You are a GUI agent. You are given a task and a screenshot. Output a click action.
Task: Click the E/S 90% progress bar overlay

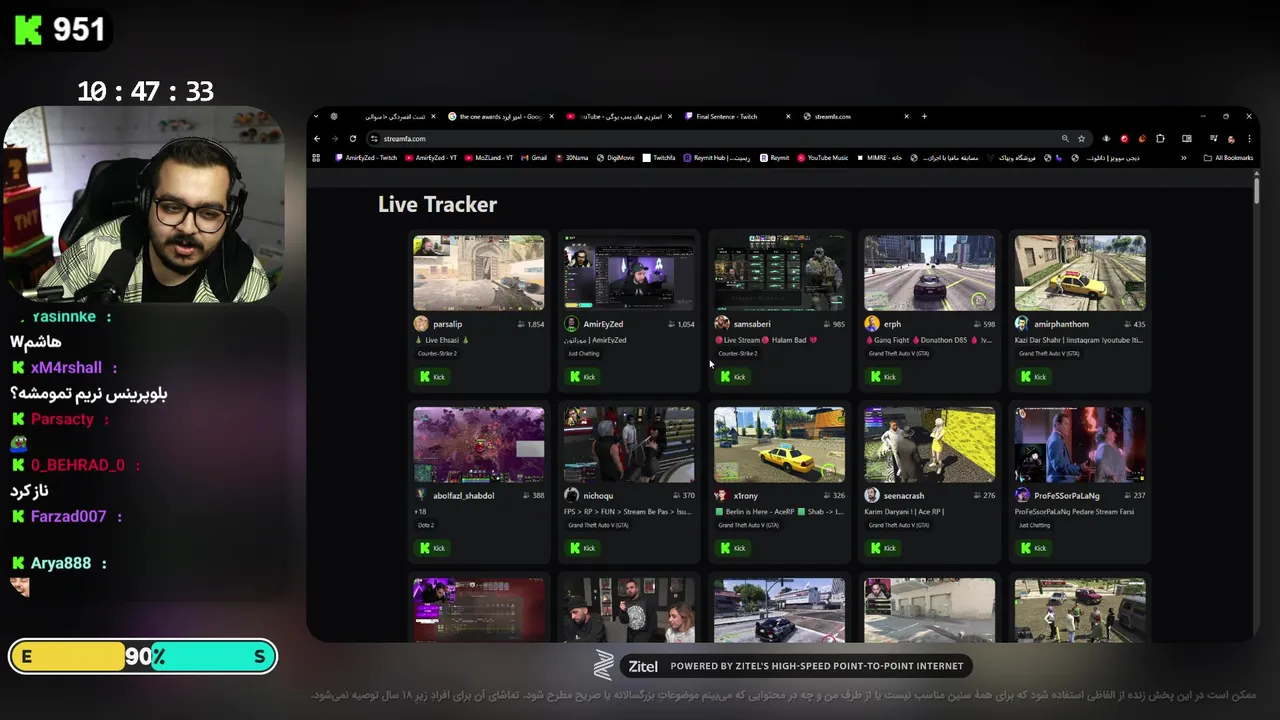click(x=142, y=657)
